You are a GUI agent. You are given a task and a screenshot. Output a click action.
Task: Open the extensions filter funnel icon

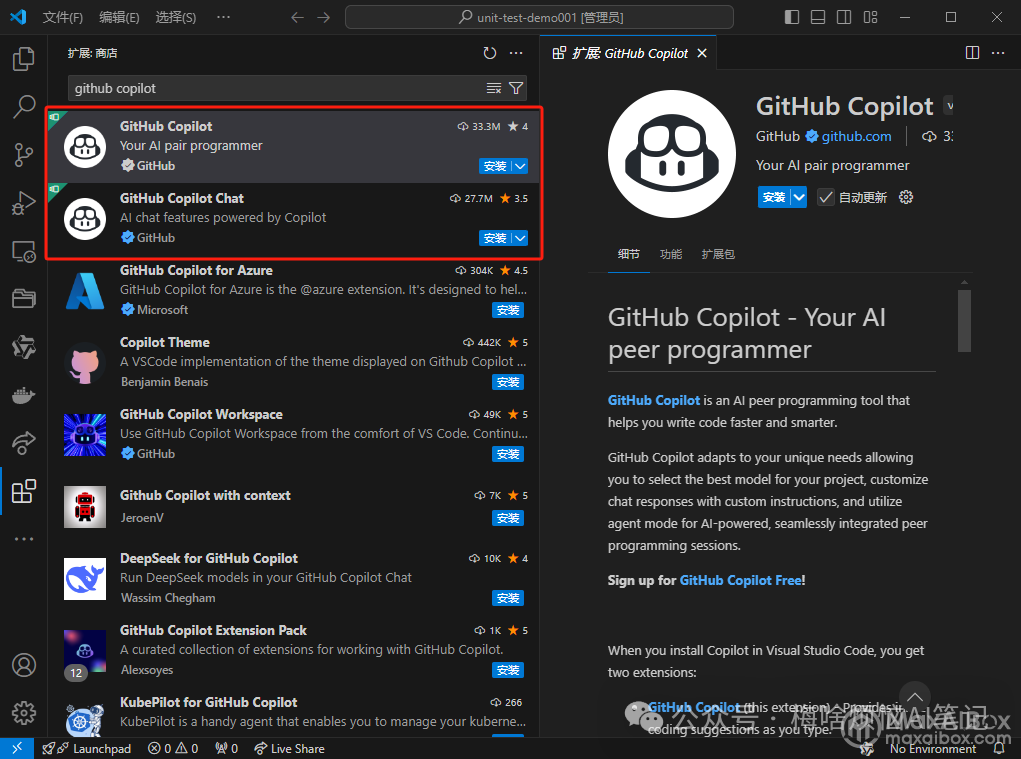(515, 88)
